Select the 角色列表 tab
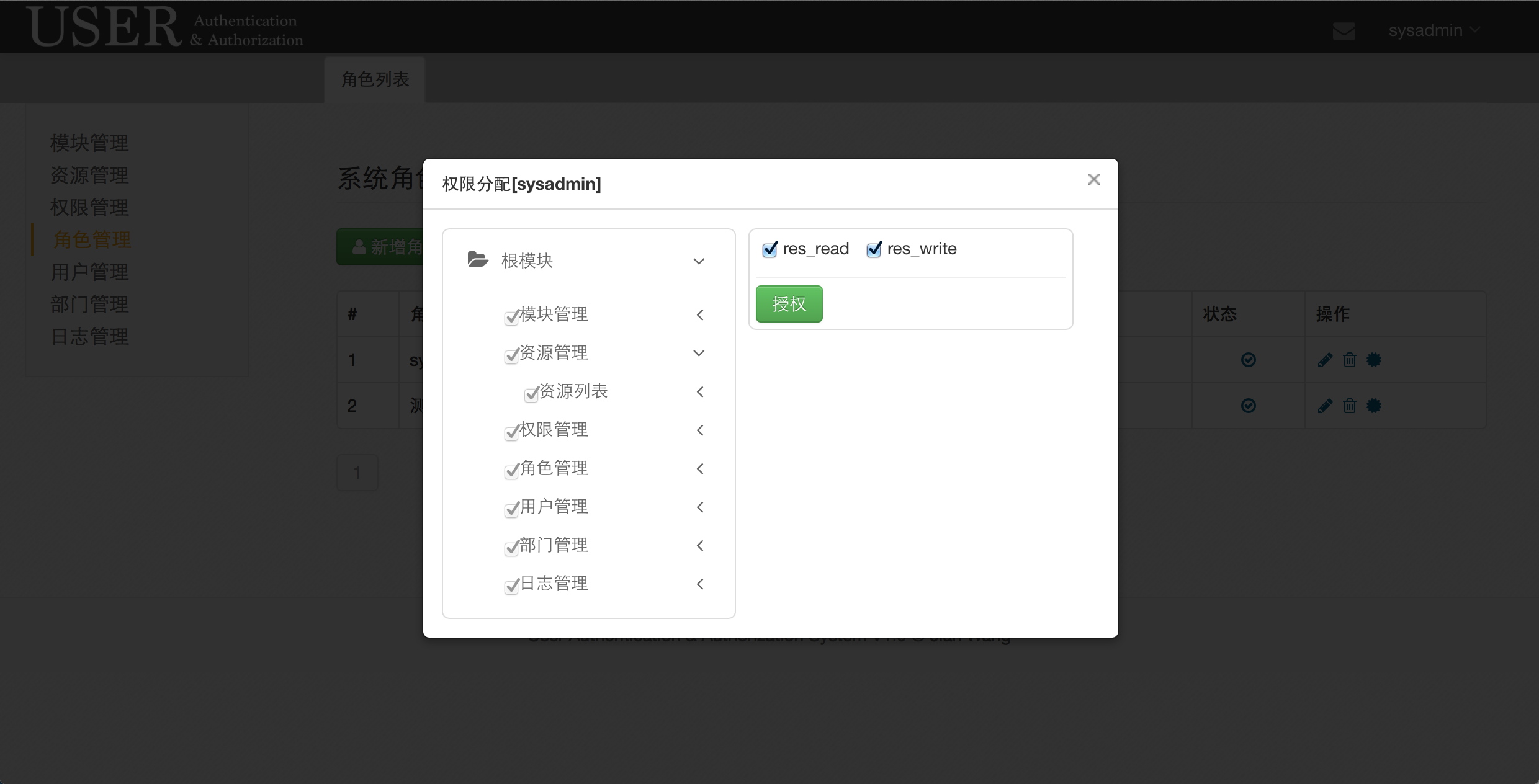Image resolution: width=1539 pixels, height=784 pixels. point(375,79)
